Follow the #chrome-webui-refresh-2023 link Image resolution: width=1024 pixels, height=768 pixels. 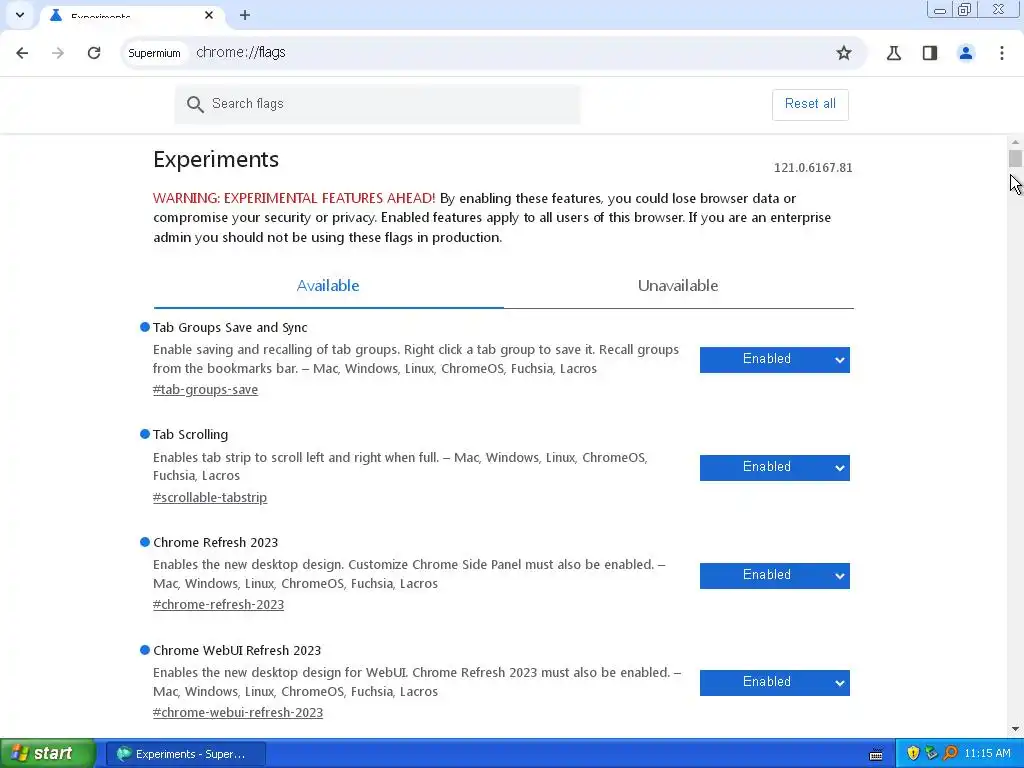pos(238,712)
